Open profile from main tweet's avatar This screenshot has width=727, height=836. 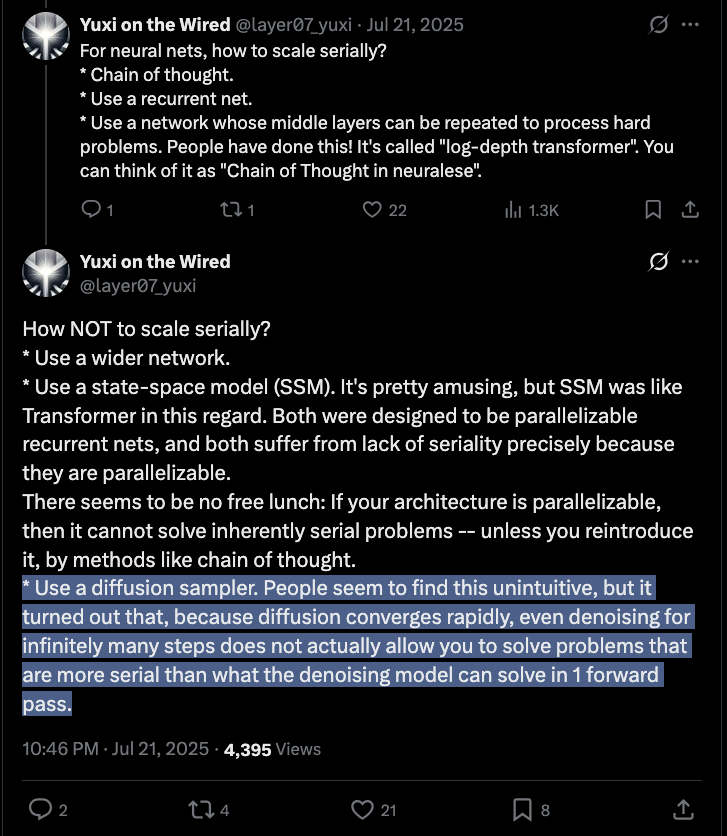pyautogui.click(x=46, y=273)
